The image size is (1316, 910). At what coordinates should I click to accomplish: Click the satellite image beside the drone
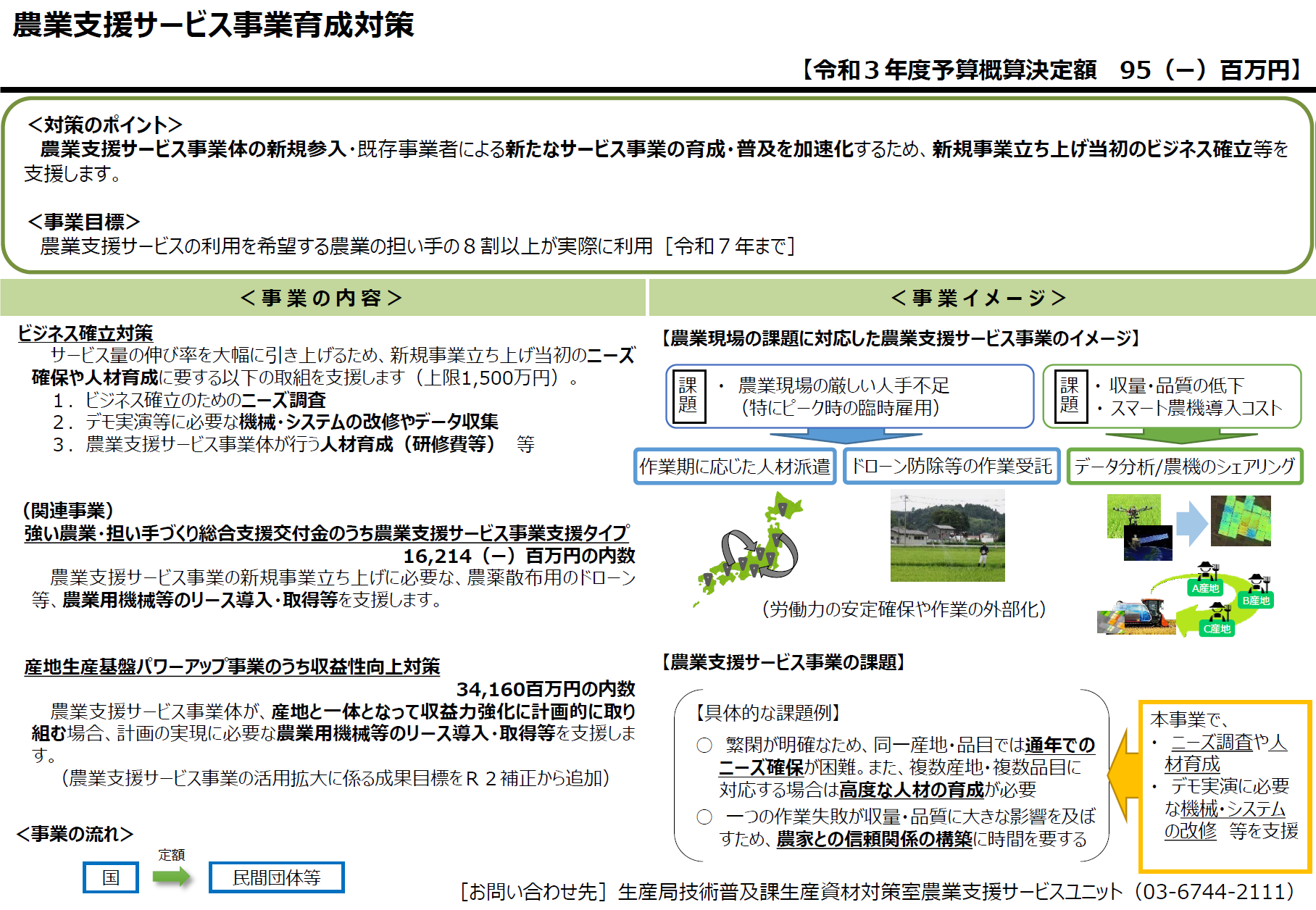tap(1148, 543)
